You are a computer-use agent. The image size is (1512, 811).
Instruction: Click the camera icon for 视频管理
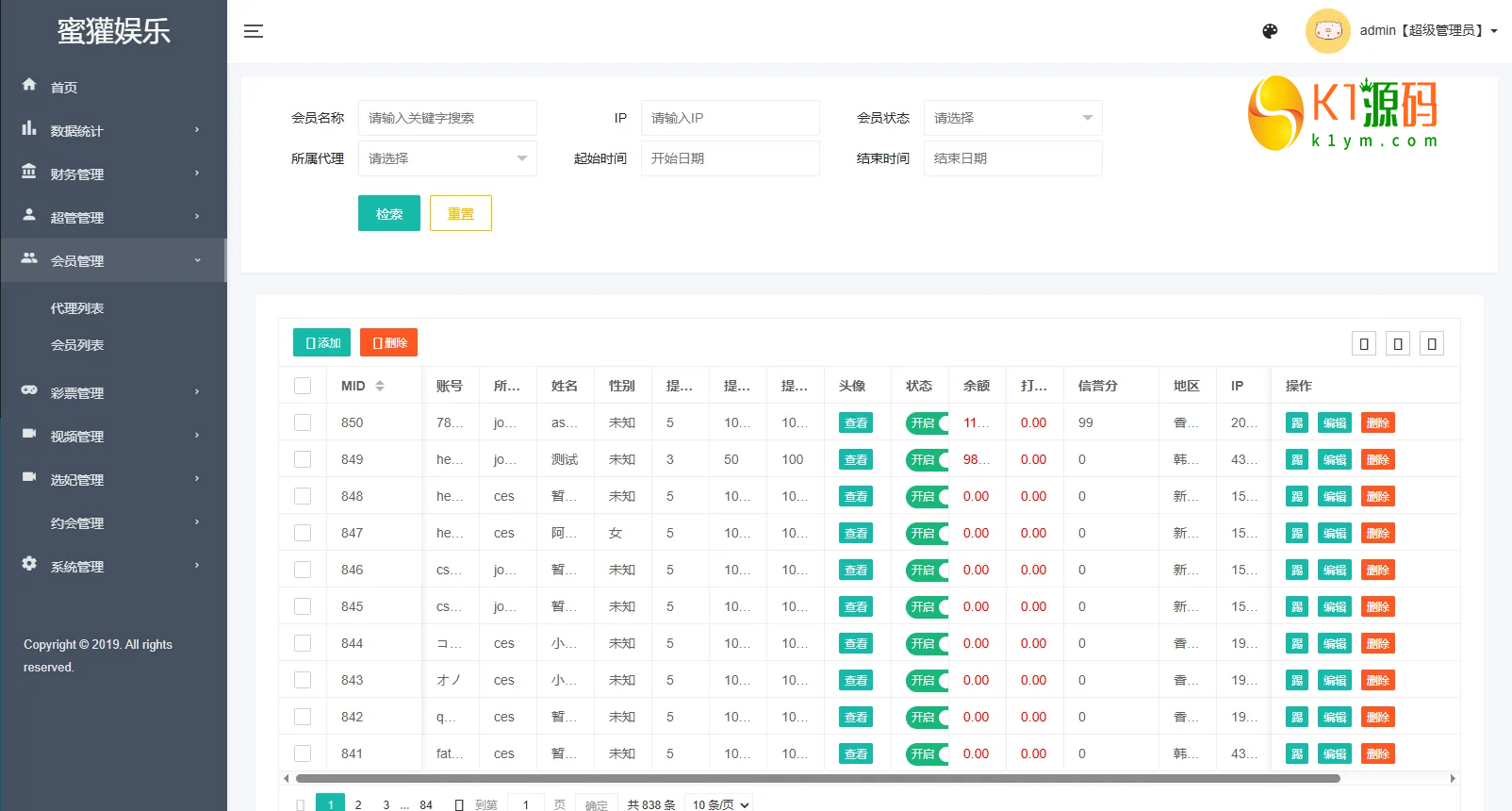(29, 434)
